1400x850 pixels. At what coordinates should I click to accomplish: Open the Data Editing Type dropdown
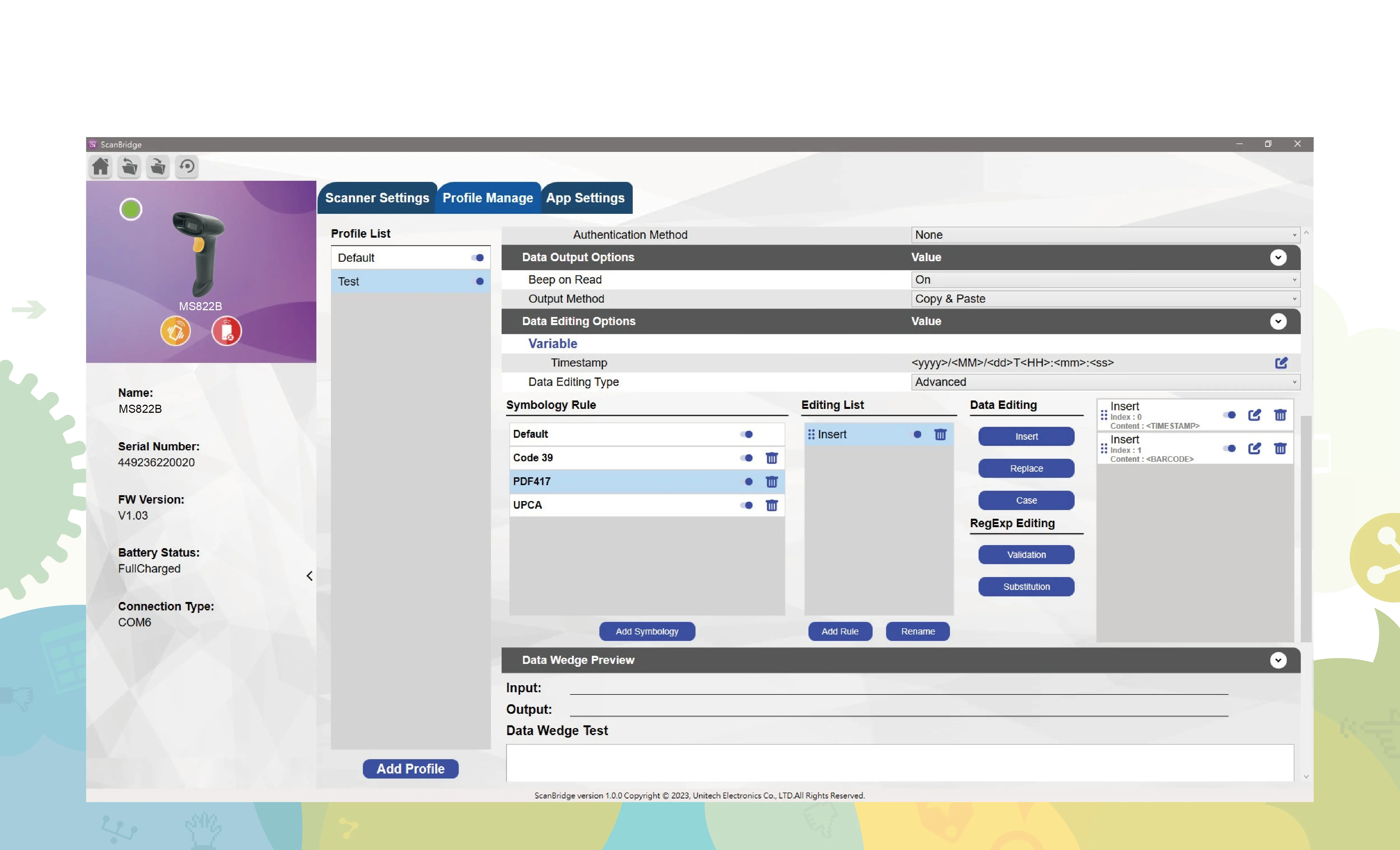tap(1106, 382)
